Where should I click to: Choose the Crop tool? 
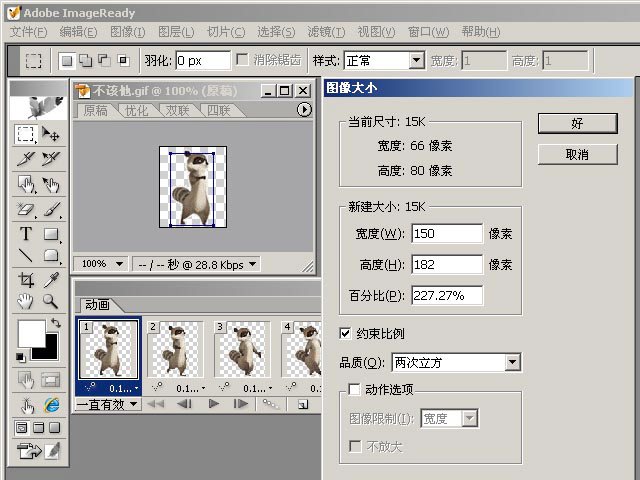click(x=26, y=280)
